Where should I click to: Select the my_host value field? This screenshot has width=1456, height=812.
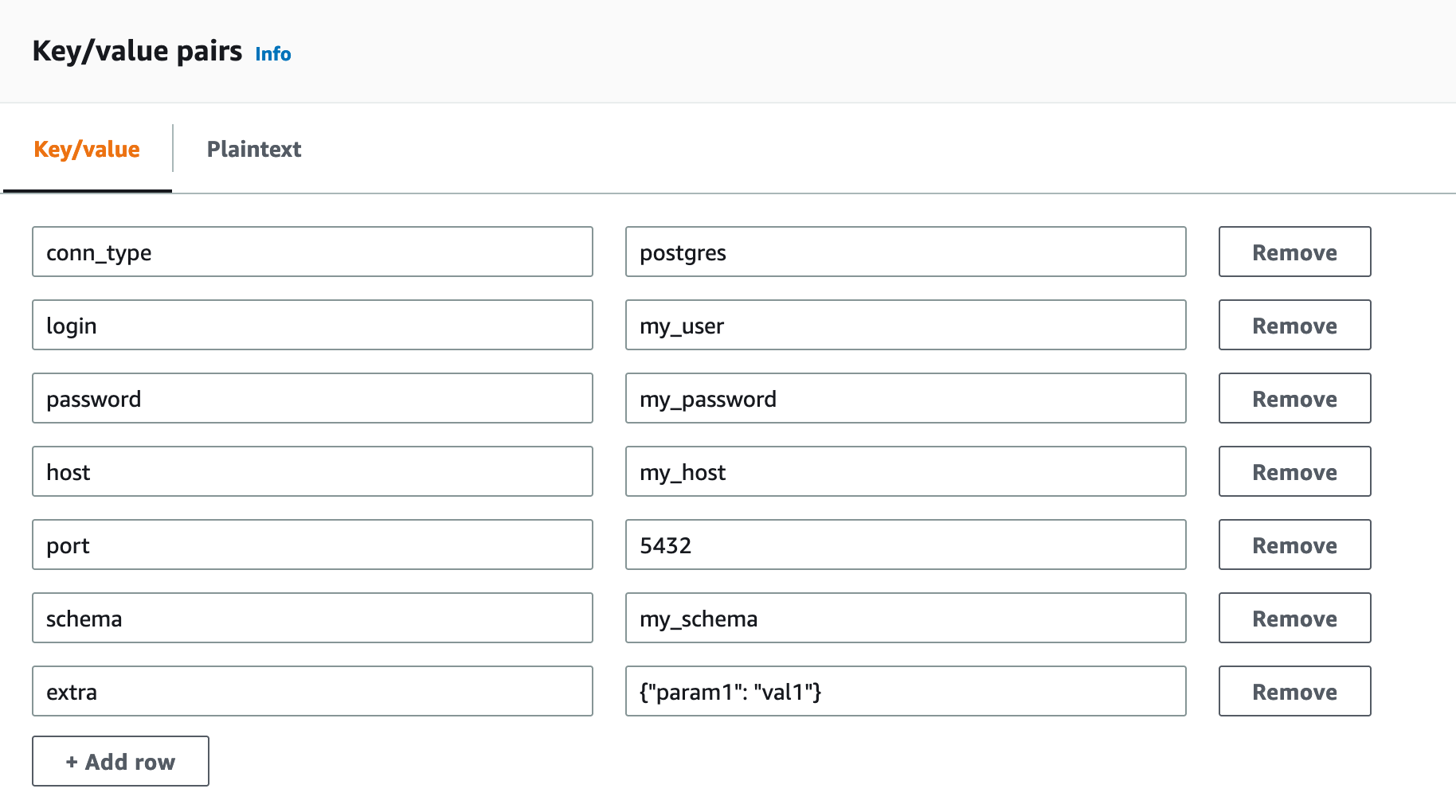click(x=905, y=471)
